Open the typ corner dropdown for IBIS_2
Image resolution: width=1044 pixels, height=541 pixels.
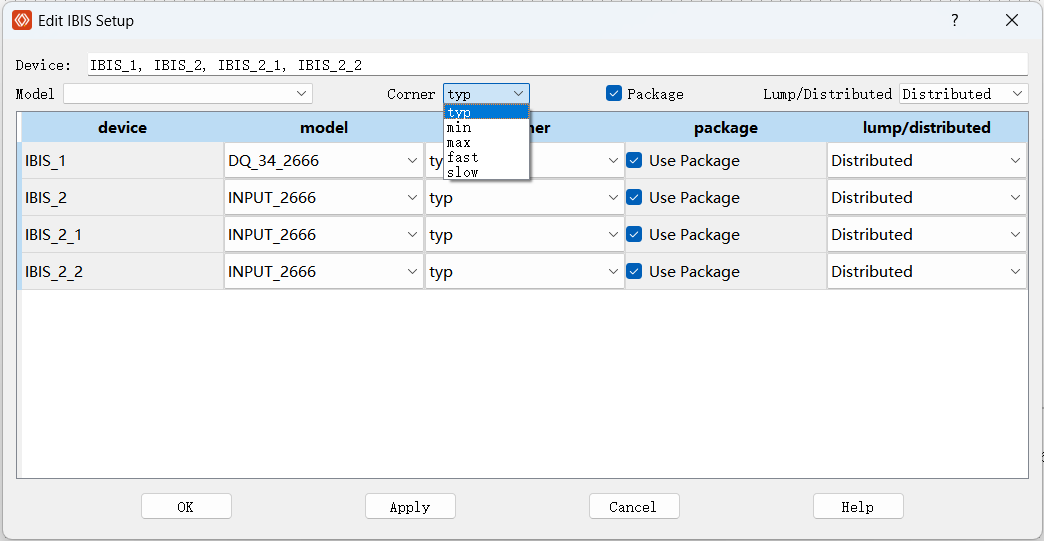[x=525, y=198]
